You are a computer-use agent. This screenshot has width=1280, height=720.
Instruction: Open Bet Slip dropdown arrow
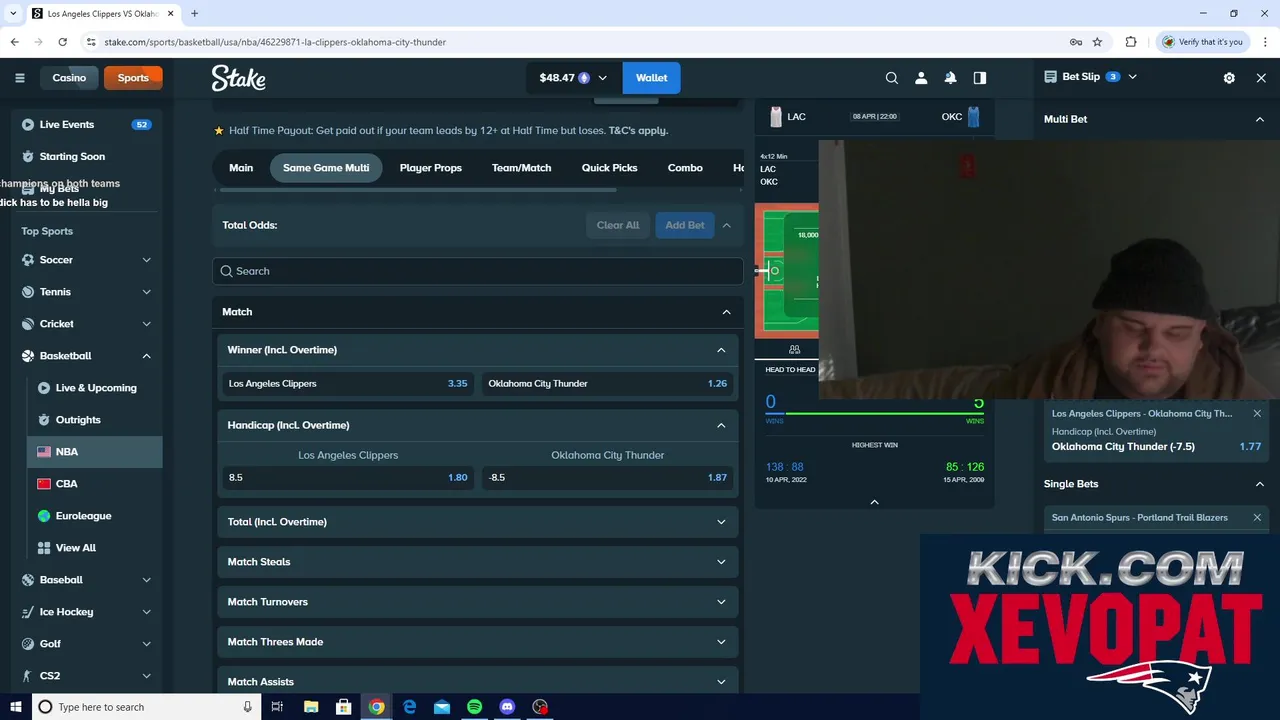coord(1132,77)
